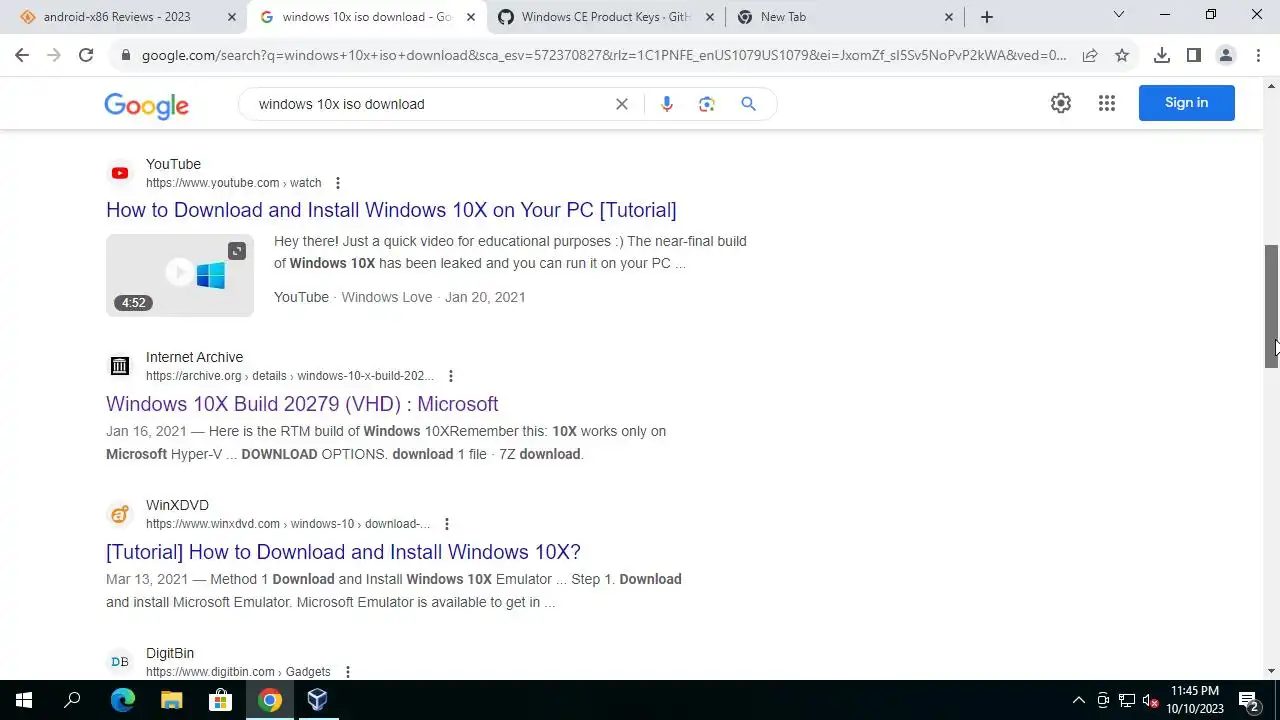Sign in to Google
Viewport: 1280px width, 720px height.
[1187, 103]
